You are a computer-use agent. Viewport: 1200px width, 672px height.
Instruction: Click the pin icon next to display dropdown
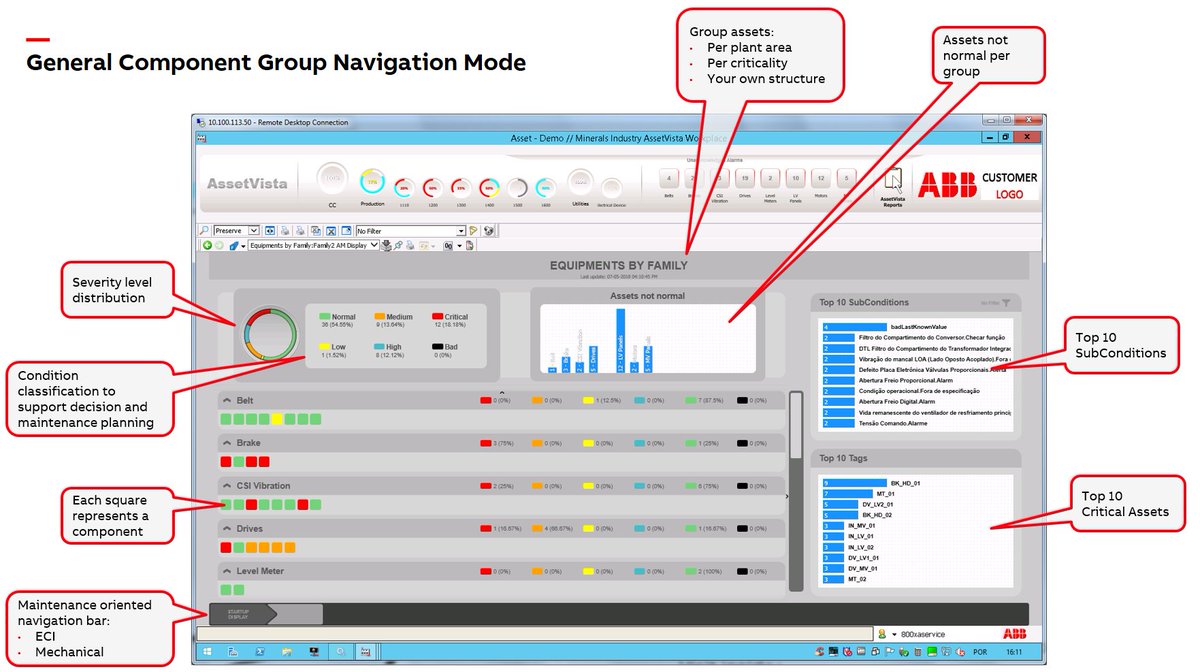398,244
